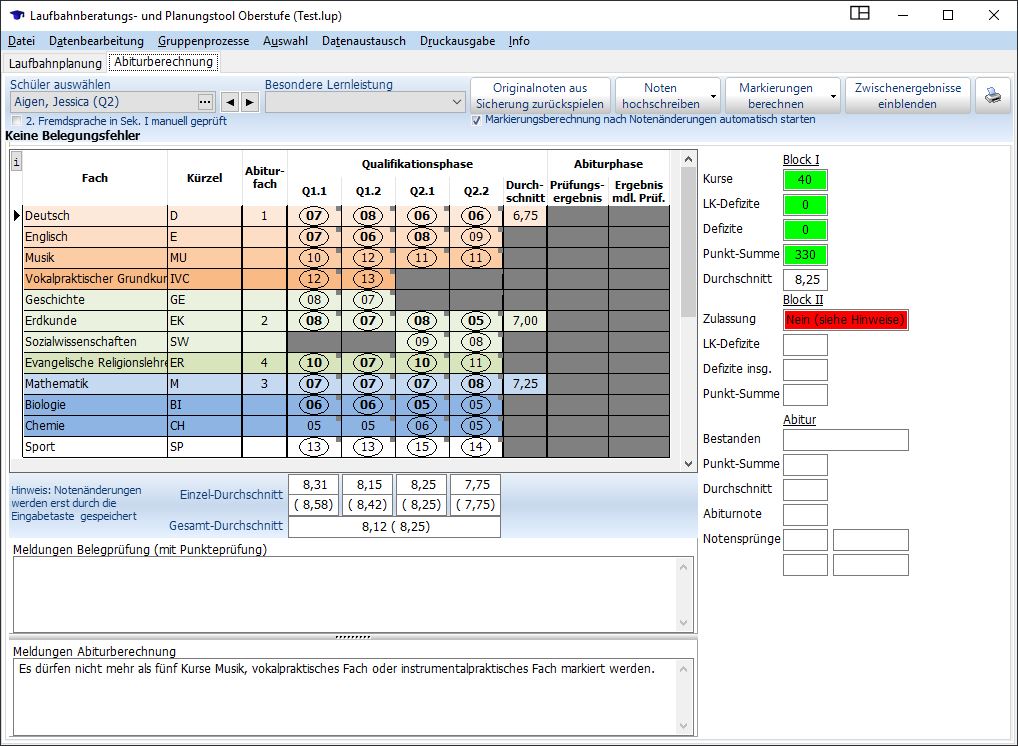Click the panel splitter grip handle
1018x746 pixels.
[x=353, y=637]
